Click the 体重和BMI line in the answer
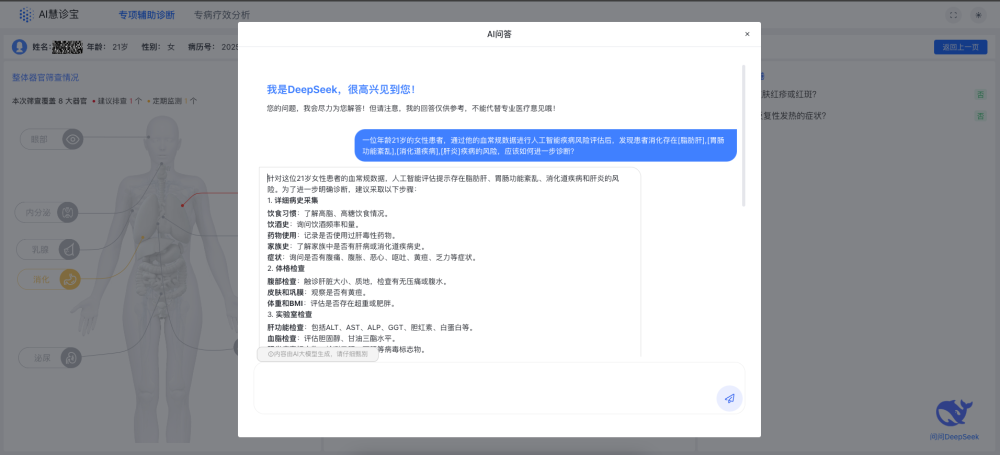1000x455 pixels. click(x=332, y=304)
